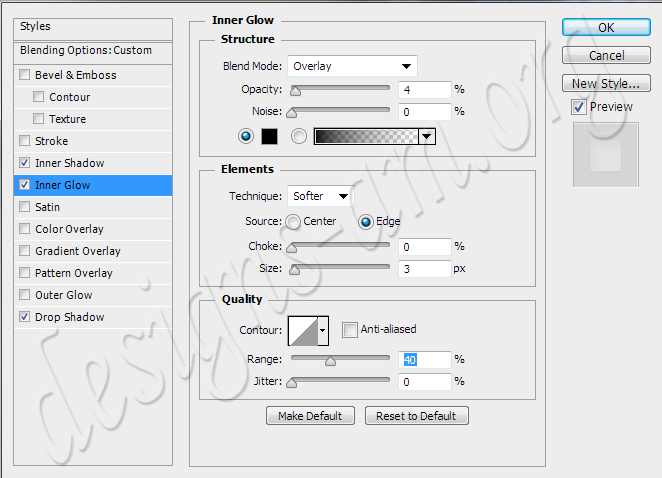Click the Range value field
This screenshot has height=478, width=662.
coord(425,360)
